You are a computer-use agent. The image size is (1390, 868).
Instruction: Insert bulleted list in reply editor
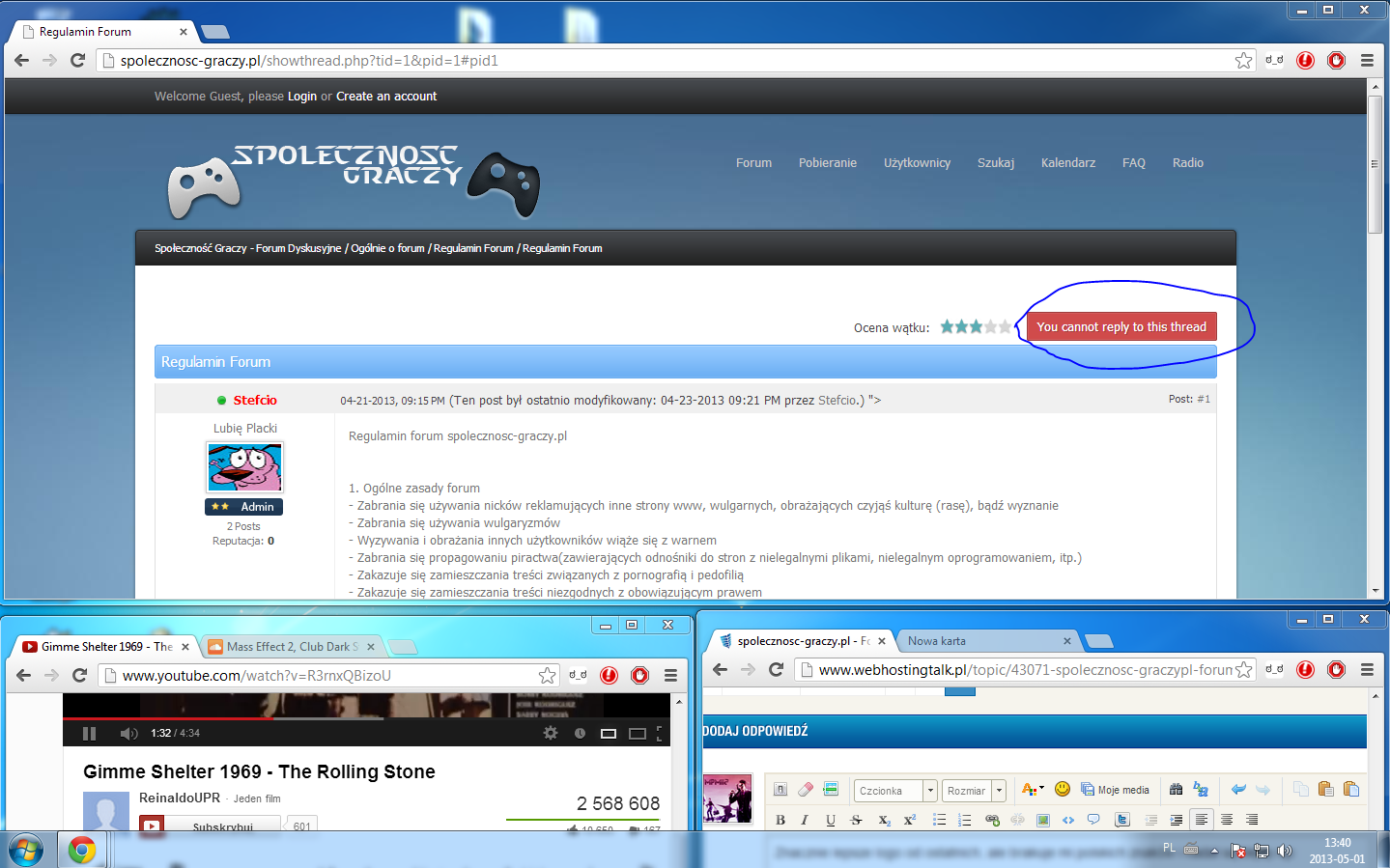pos(939,820)
